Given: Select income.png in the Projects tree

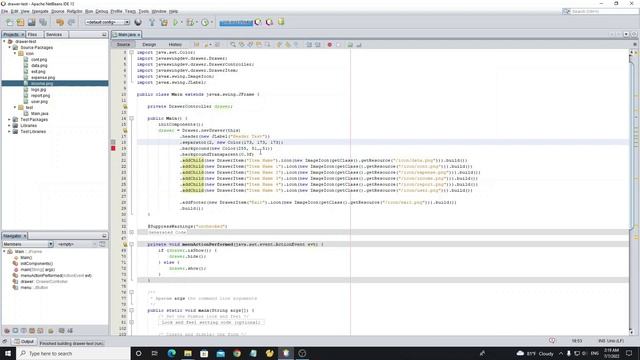Looking at the screenshot, I should tap(42, 84).
